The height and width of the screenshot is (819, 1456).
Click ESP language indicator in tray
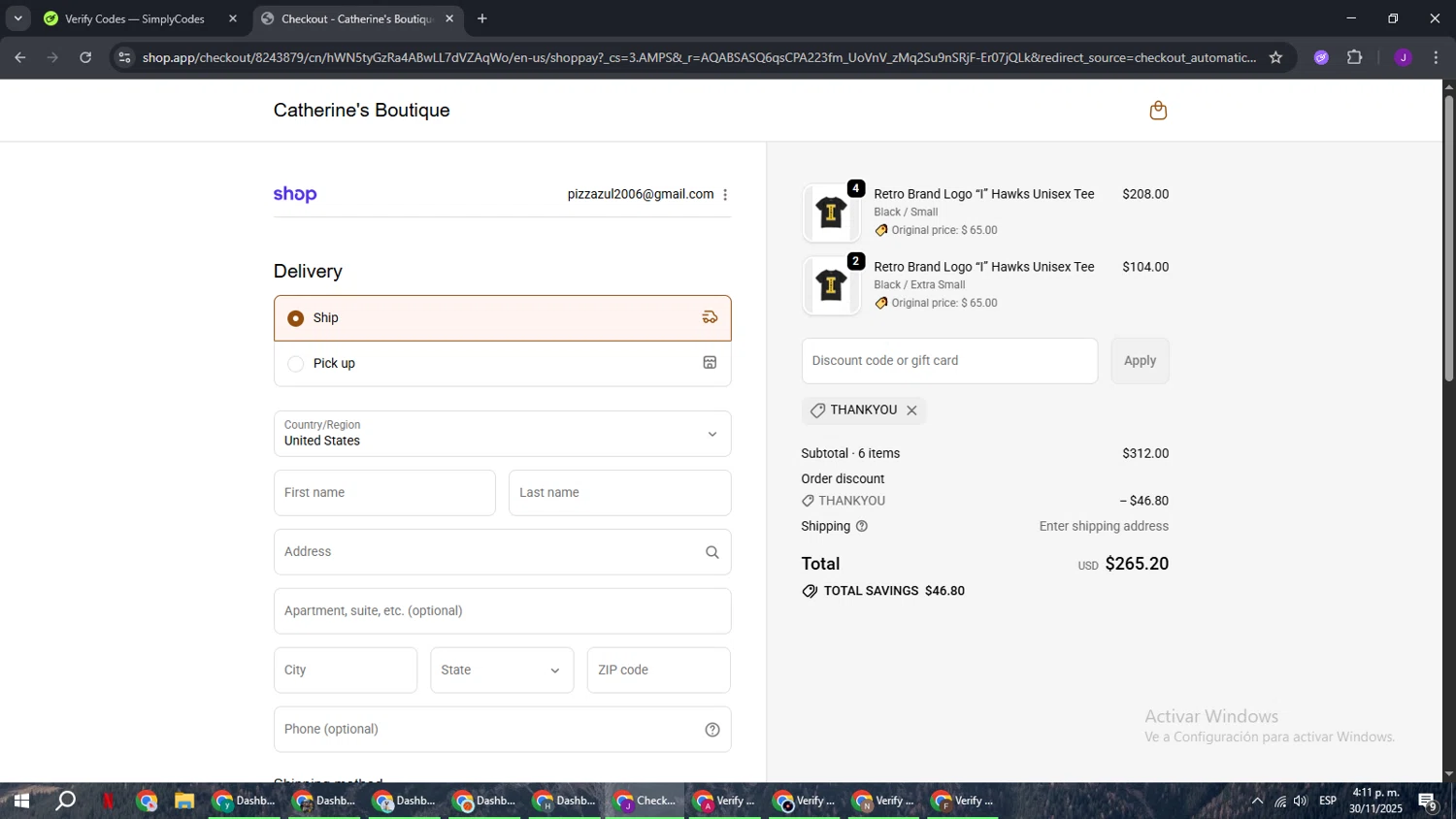tap(1328, 801)
